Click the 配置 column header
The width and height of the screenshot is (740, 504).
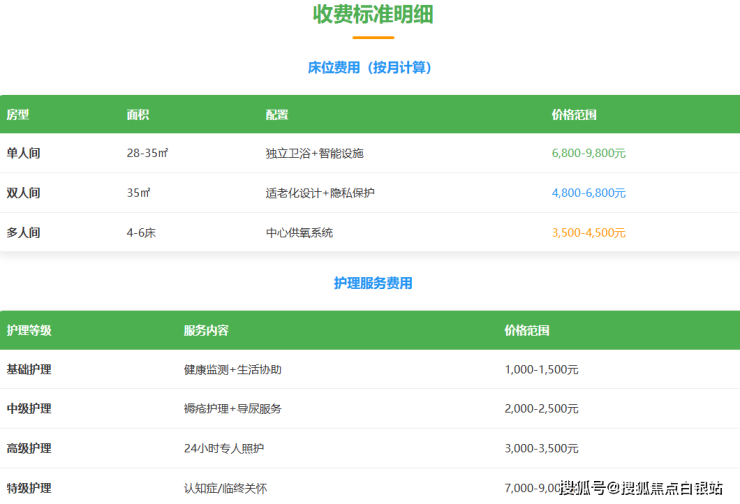(277, 115)
